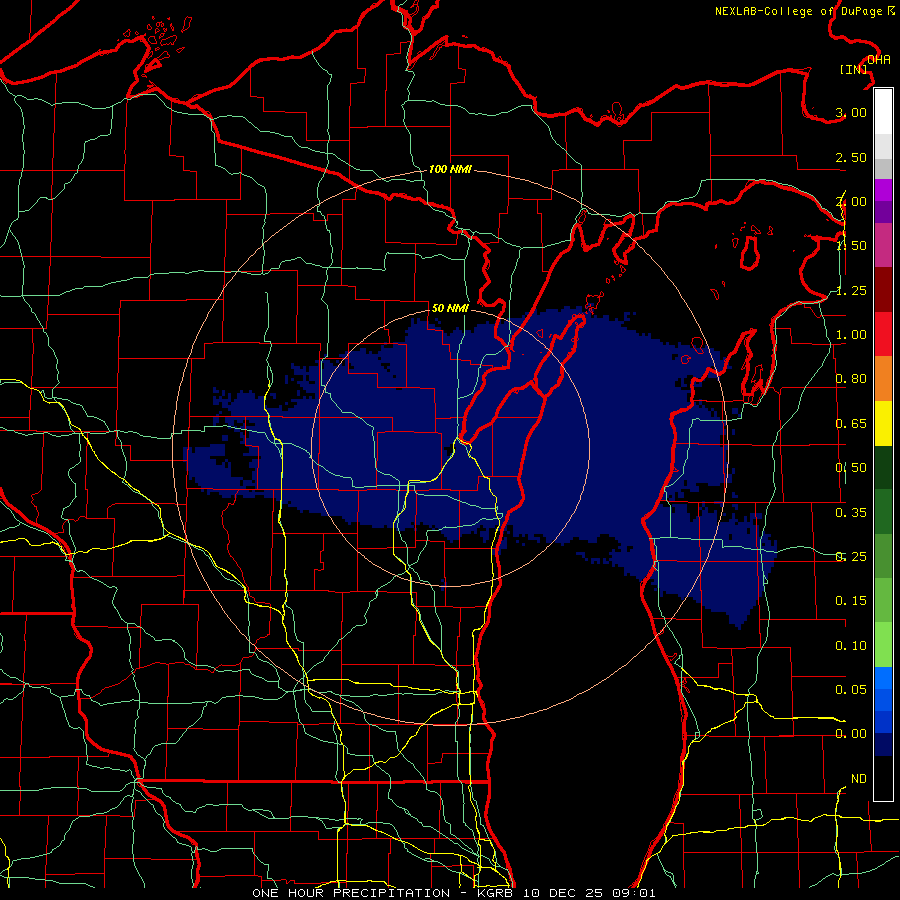The width and height of the screenshot is (900, 900).
Task: Click the 50 NMI range ring label
Action: tap(450, 308)
